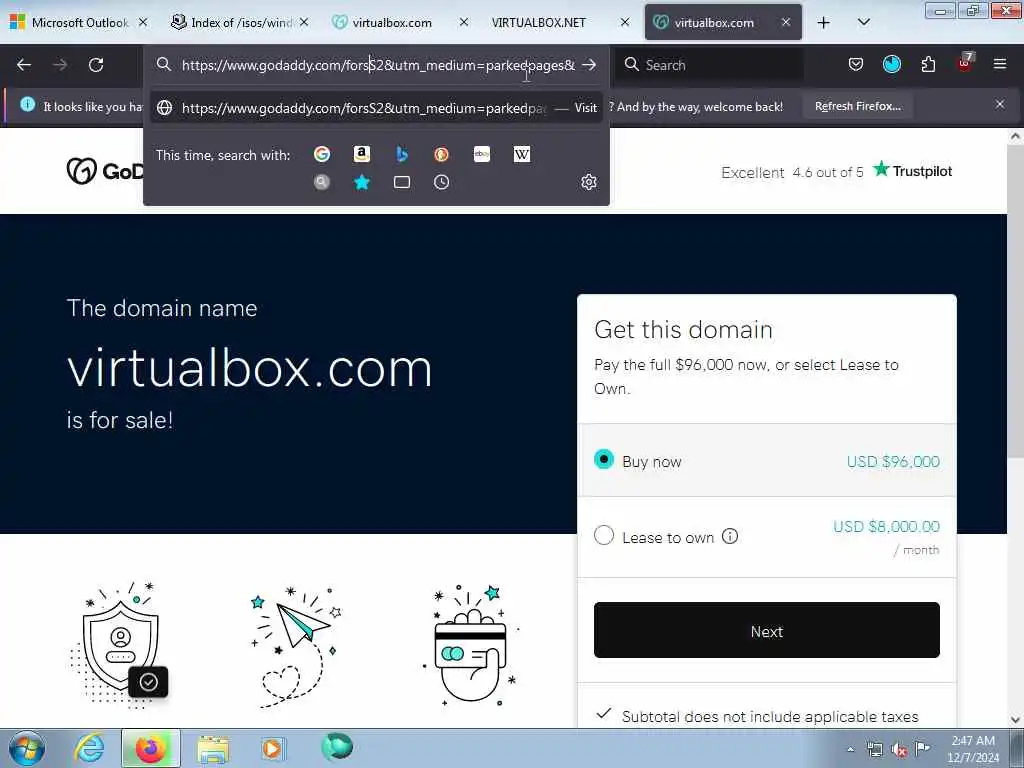Click the Search box in the toolbar

pyautogui.click(x=710, y=65)
